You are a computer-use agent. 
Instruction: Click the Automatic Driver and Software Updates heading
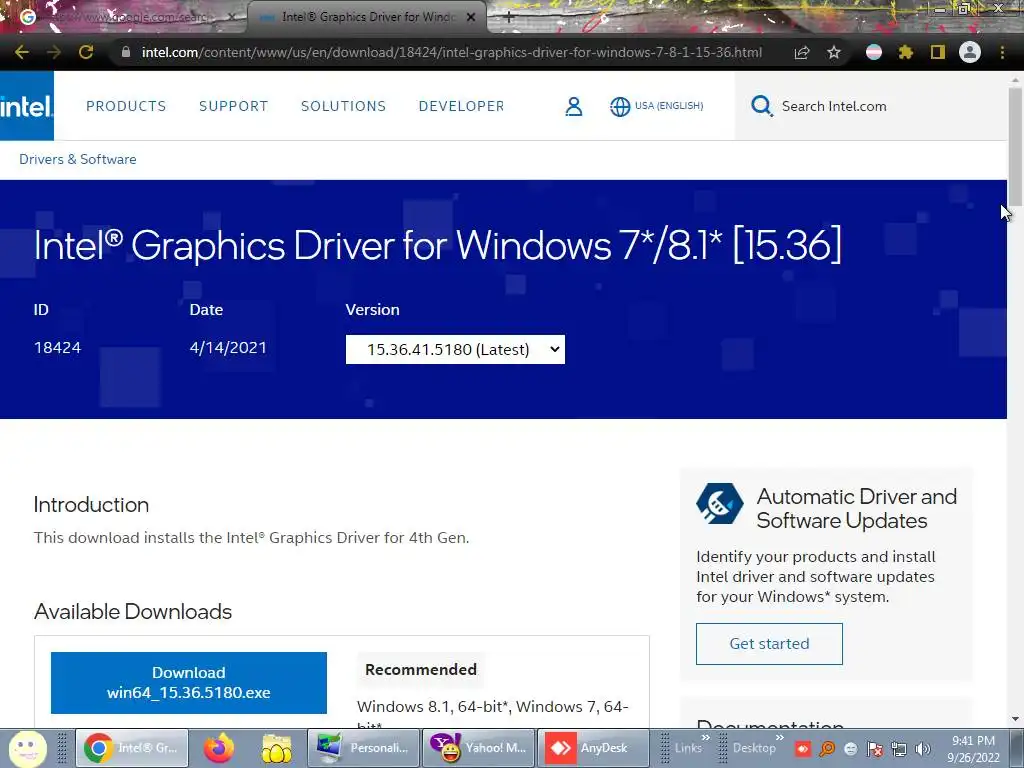[x=856, y=509]
